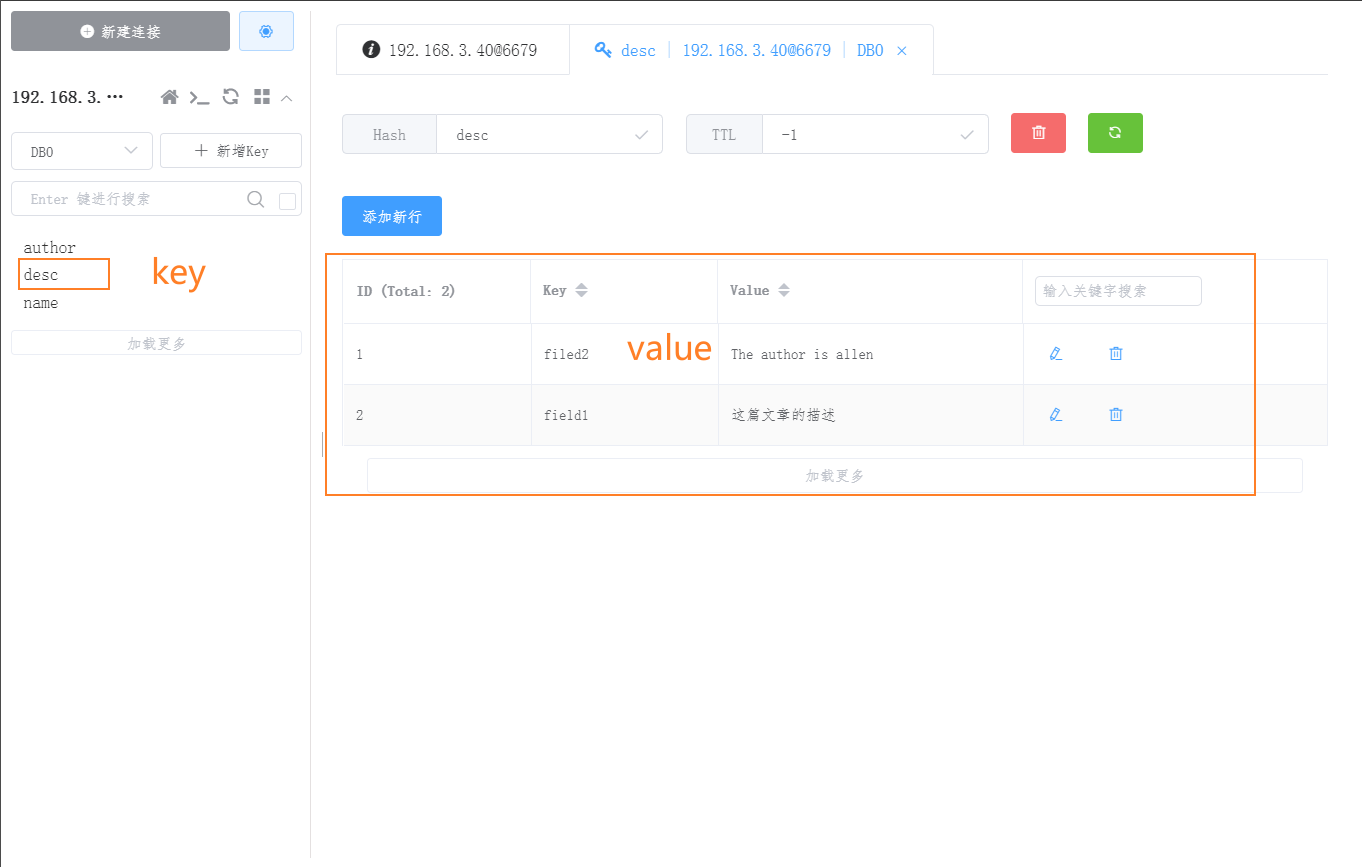1362x867 pixels.
Task: Sort the Value column with its arrows
Action: click(784, 290)
